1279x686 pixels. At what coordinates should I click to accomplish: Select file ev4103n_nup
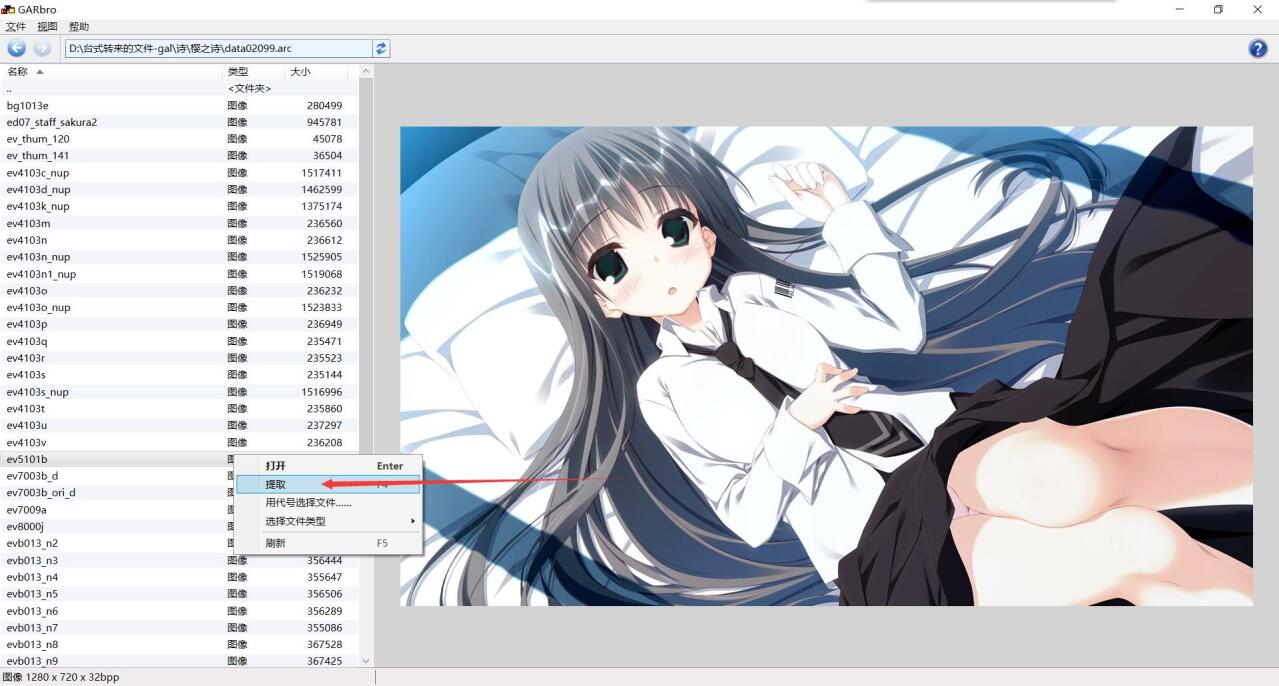tap(179, 257)
